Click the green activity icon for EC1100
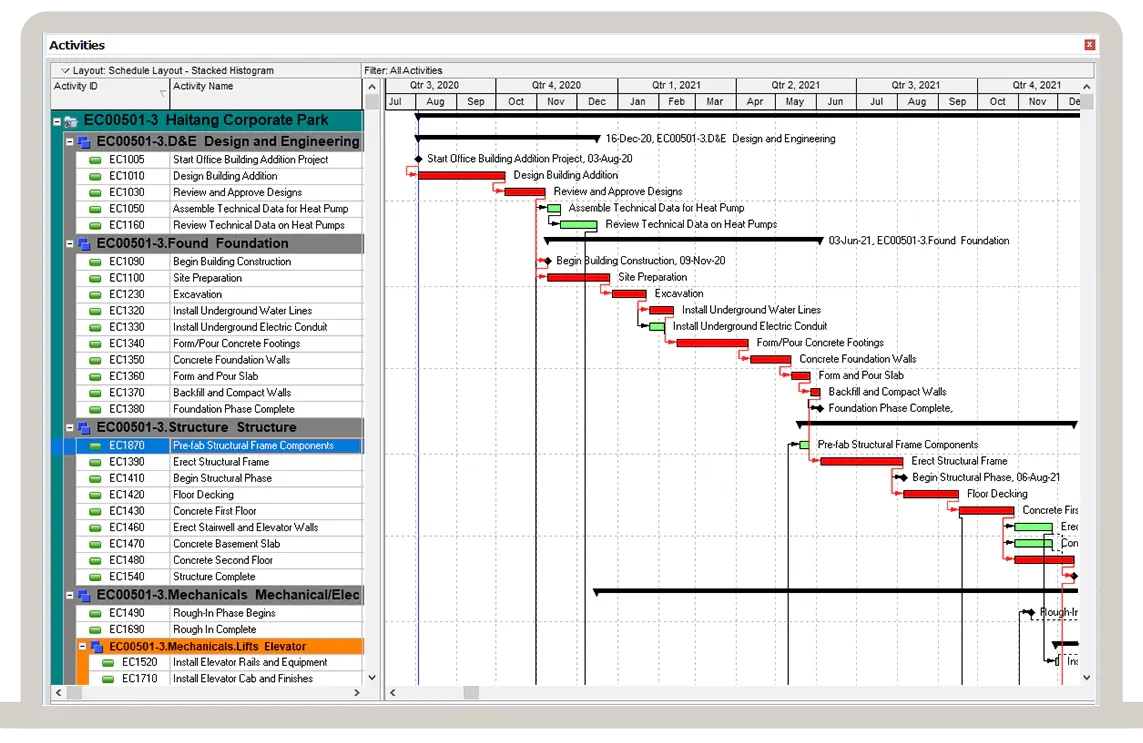Image resolution: width=1143 pixels, height=743 pixels. [x=95, y=278]
